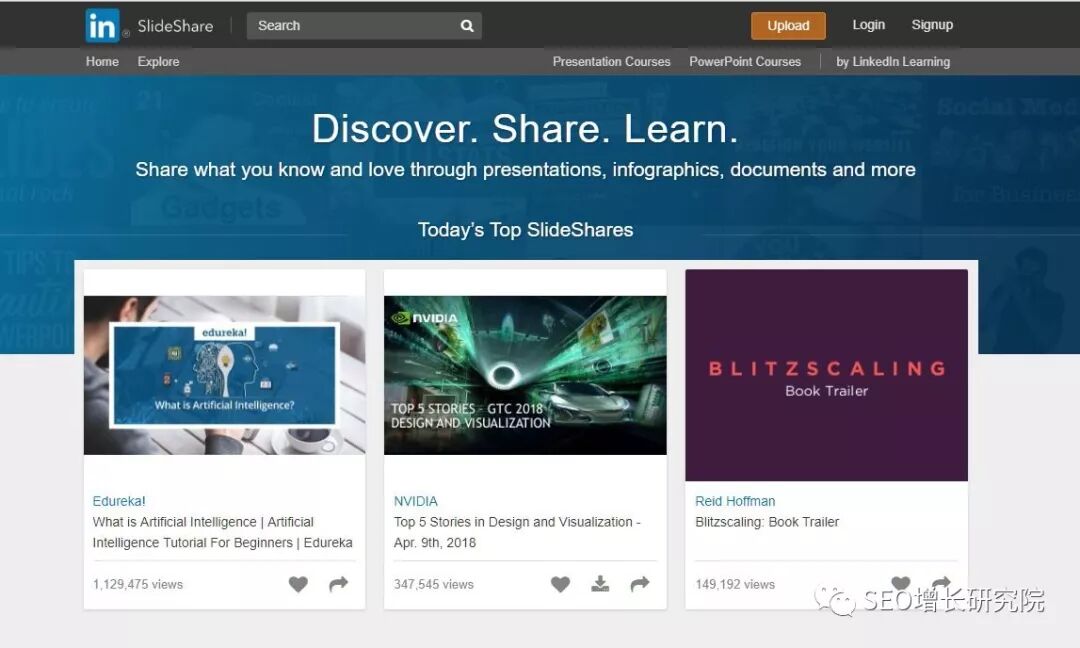1080x648 pixels.
Task: Click the Today's Top SlideShares heading
Action: (526, 230)
